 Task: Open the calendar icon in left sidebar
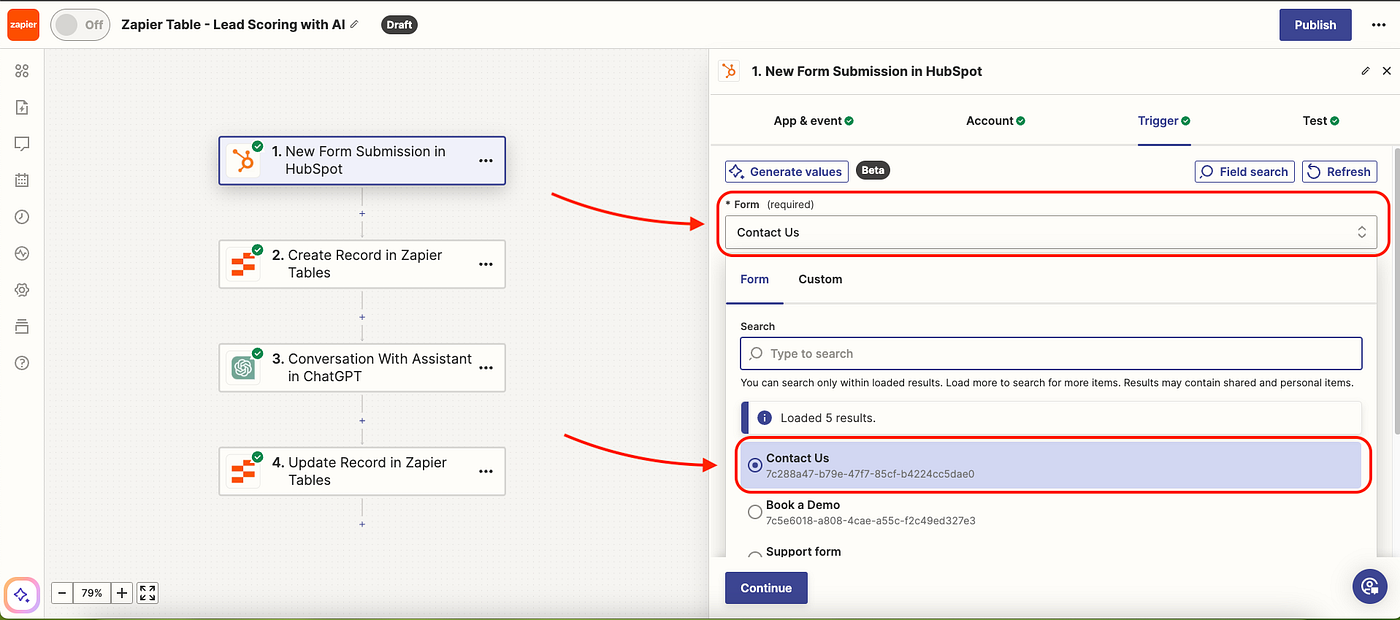[22, 181]
